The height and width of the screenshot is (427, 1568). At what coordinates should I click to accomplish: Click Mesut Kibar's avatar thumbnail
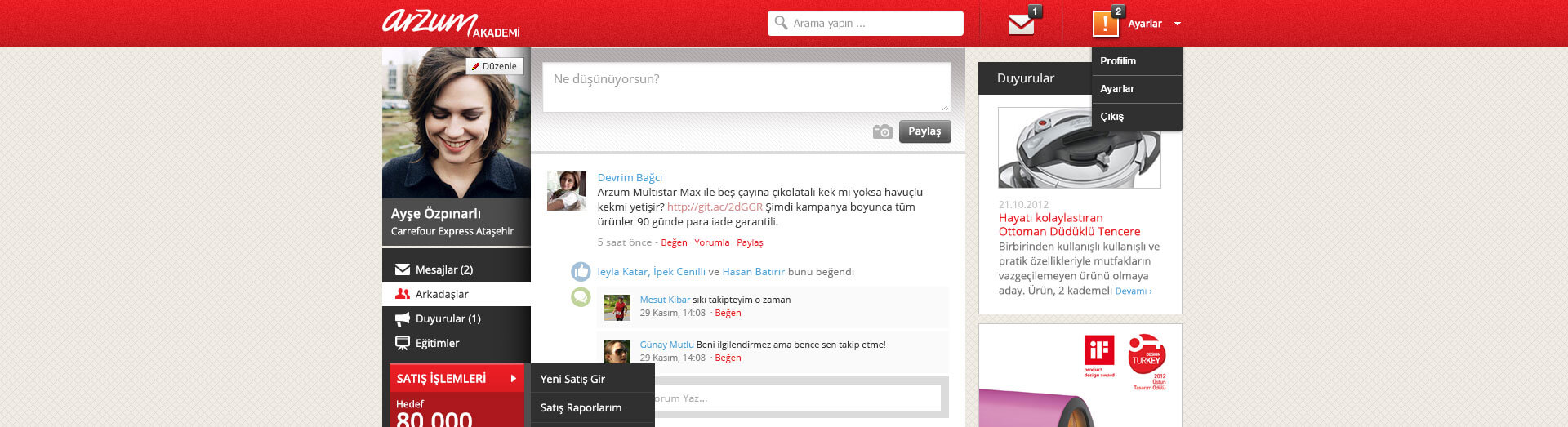tap(617, 308)
